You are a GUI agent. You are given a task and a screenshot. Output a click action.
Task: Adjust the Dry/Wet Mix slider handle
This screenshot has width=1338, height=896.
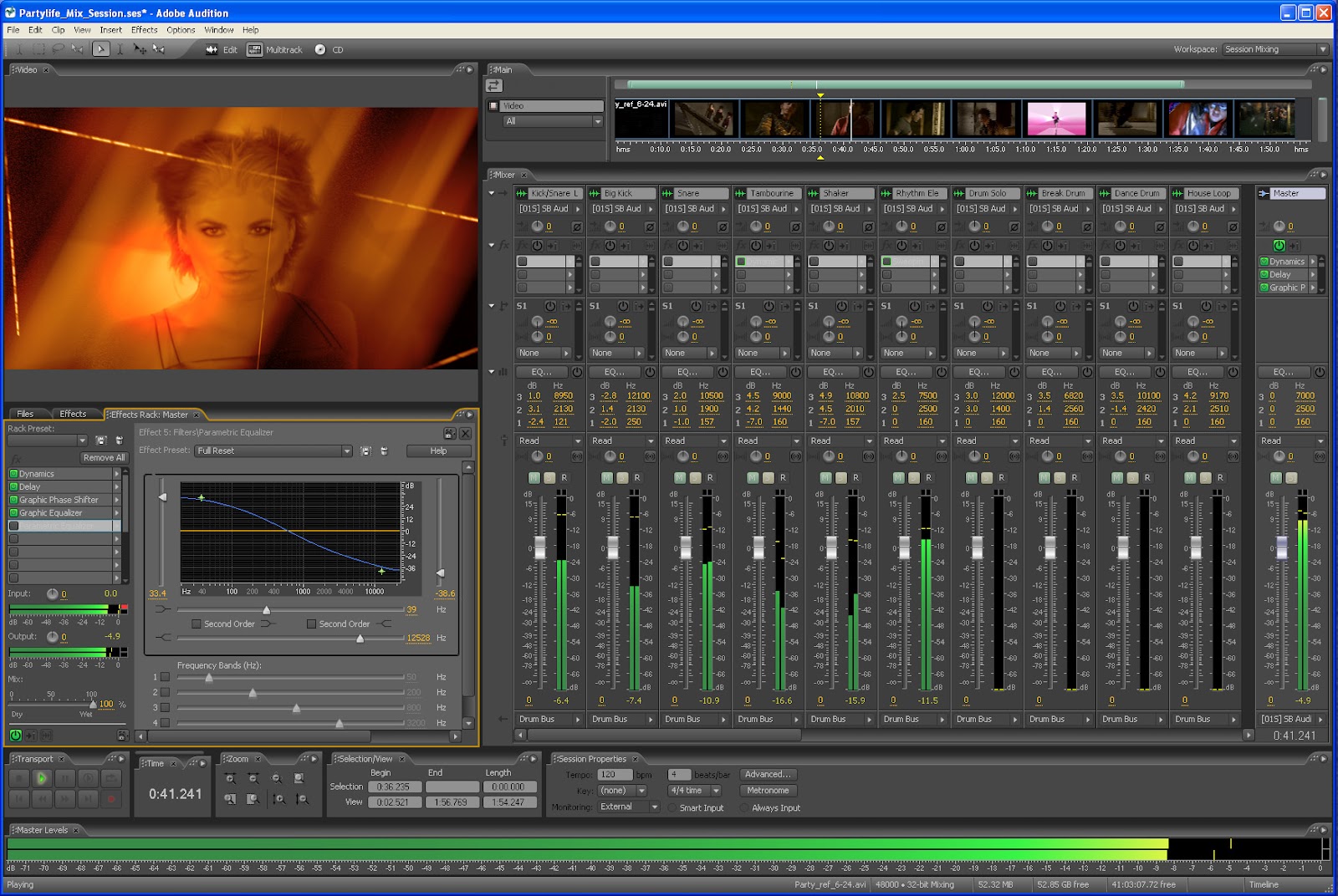(93, 705)
